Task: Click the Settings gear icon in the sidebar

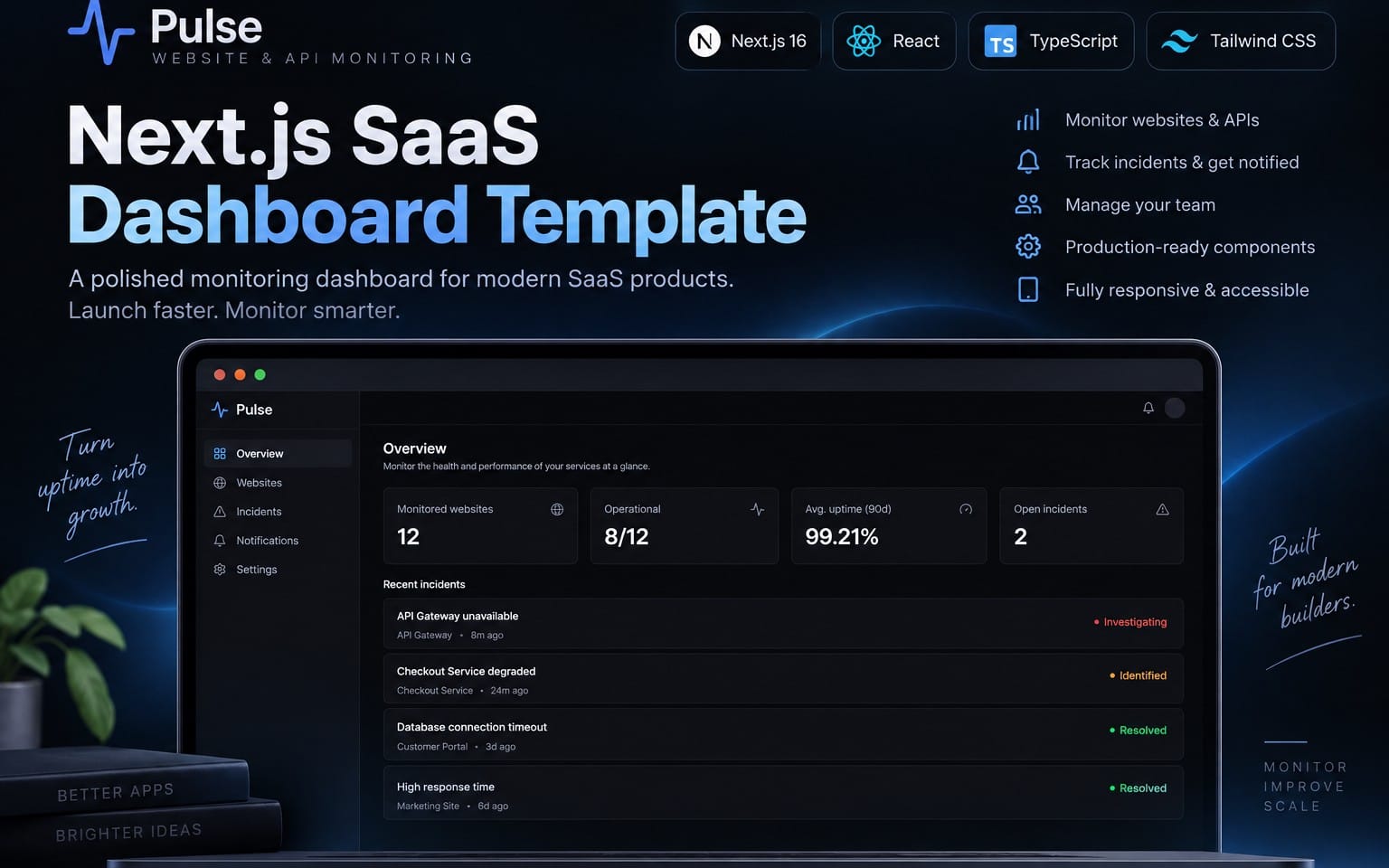Action: (x=220, y=570)
